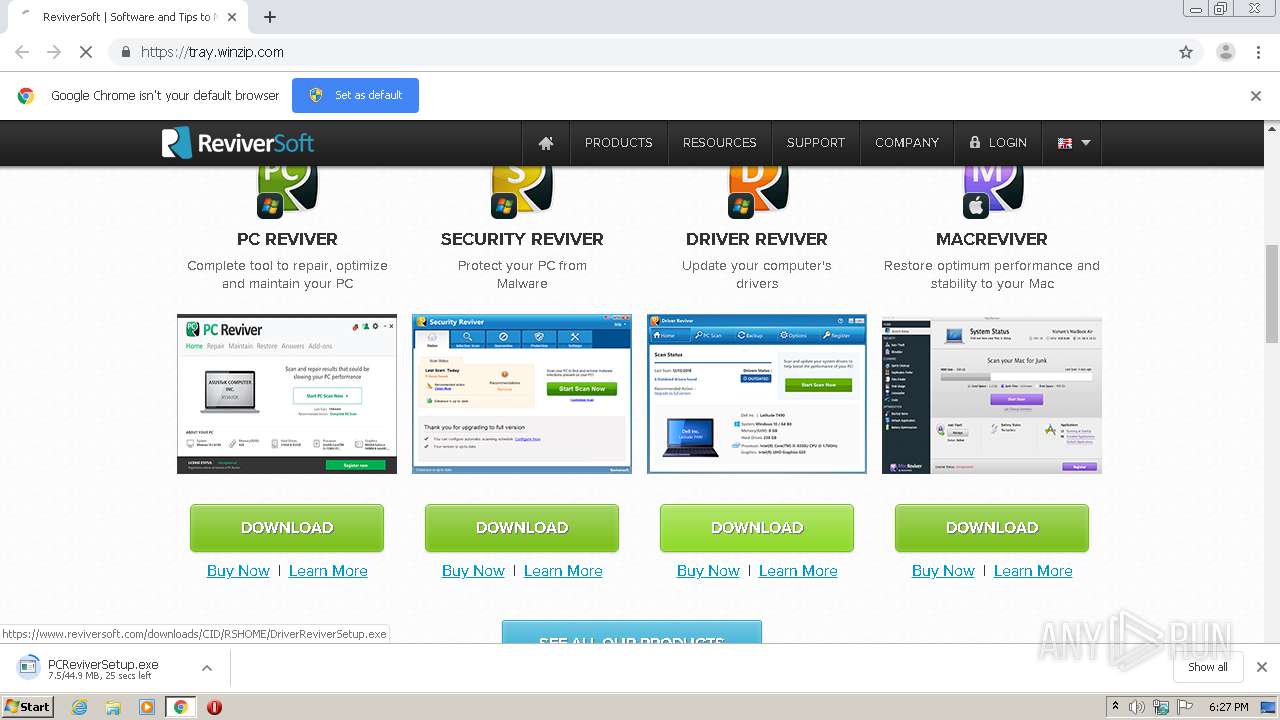Click LOGIN in the navigation bar
This screenshot has height=720, width=1280.
click(998, 143)
